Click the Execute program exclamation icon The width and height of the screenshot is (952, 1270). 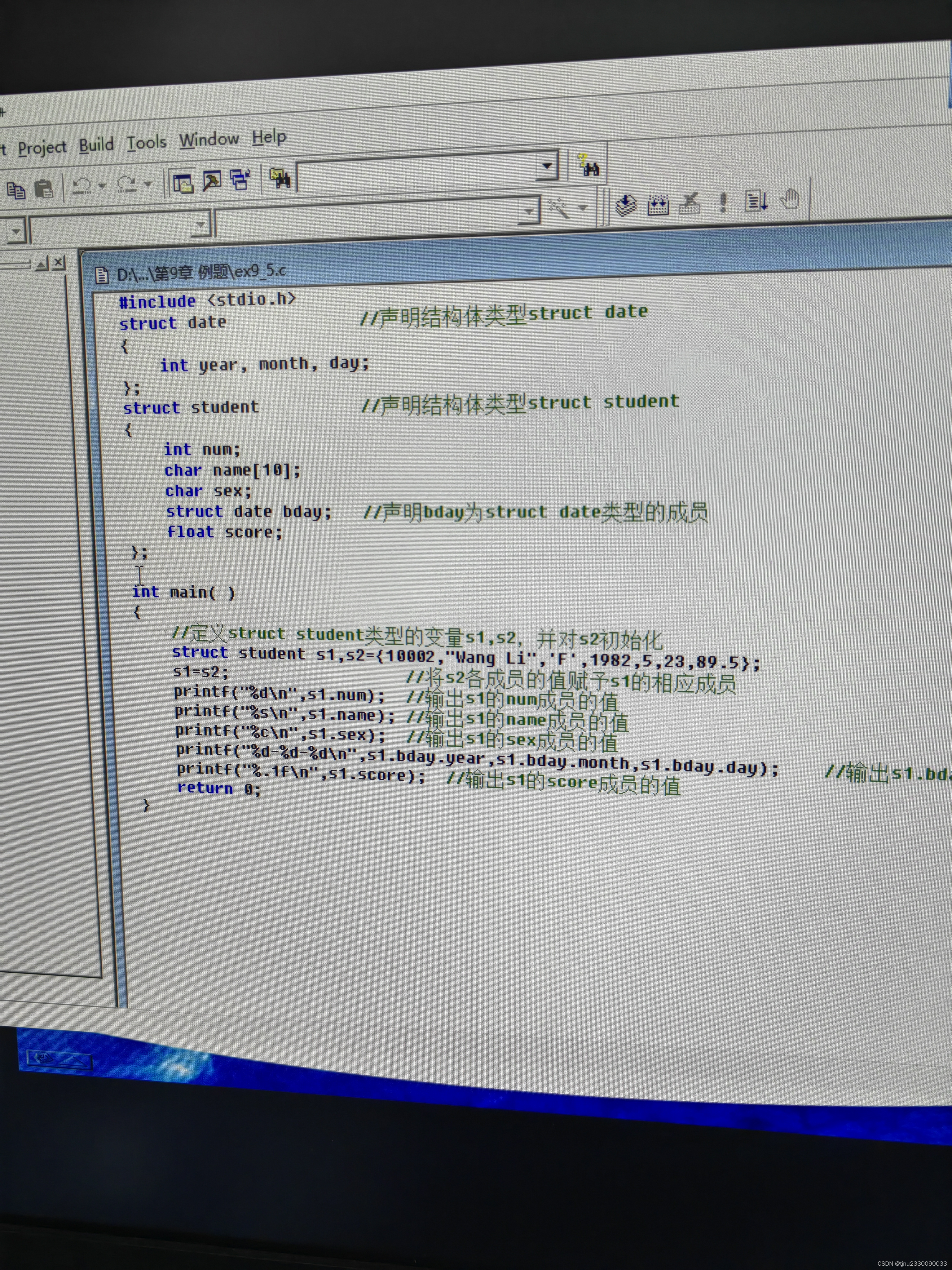[723, 202]
